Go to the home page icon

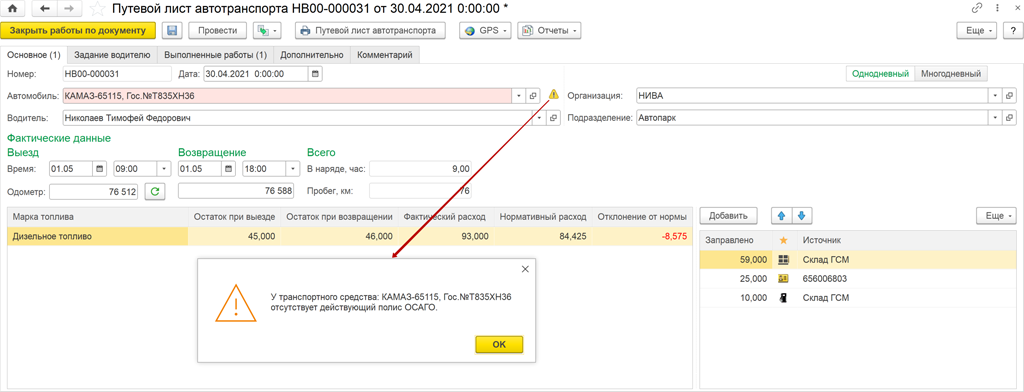tap(11, 9)
